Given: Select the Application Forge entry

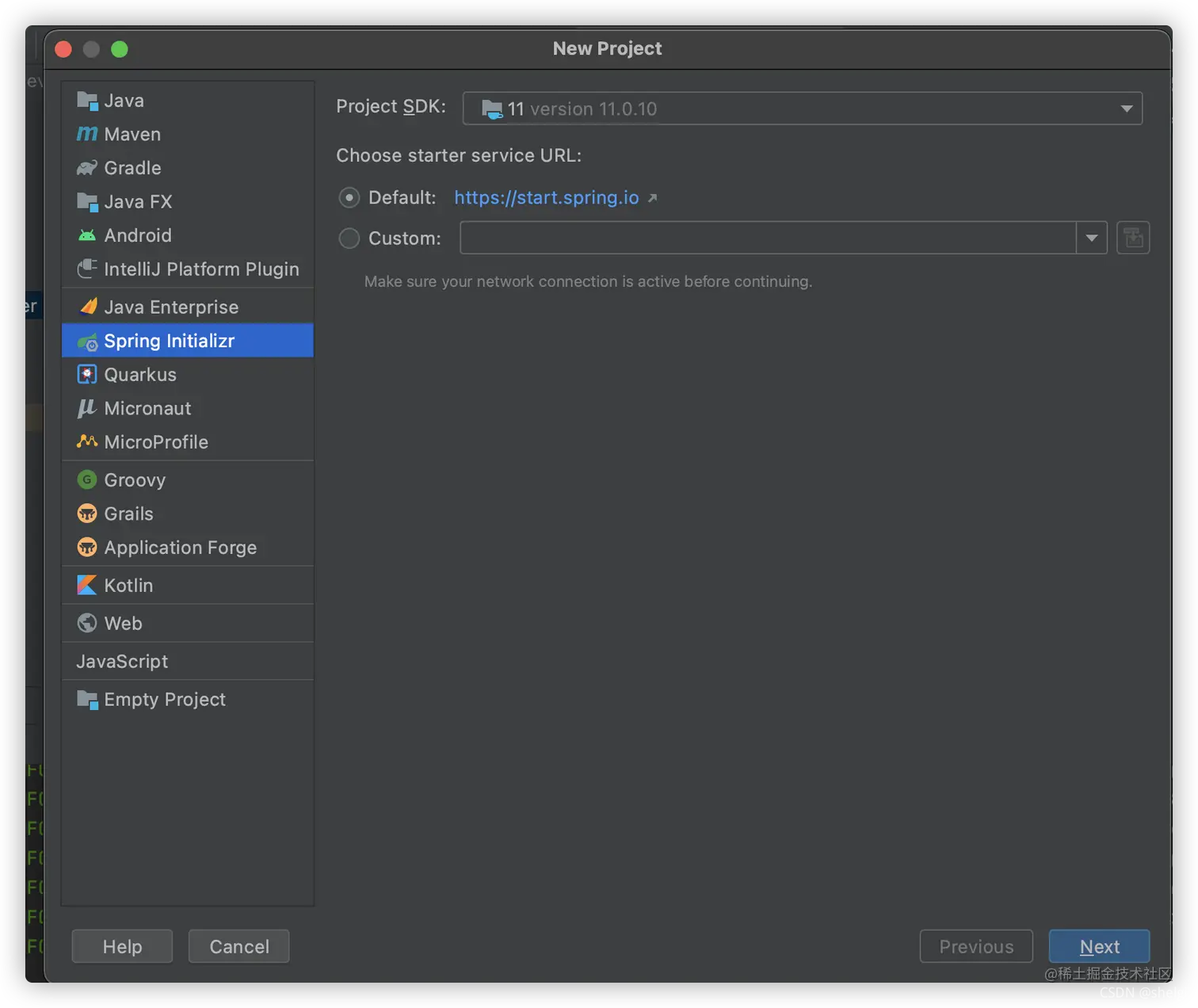Looking at the screenshot, I should [x=188, y=547].
